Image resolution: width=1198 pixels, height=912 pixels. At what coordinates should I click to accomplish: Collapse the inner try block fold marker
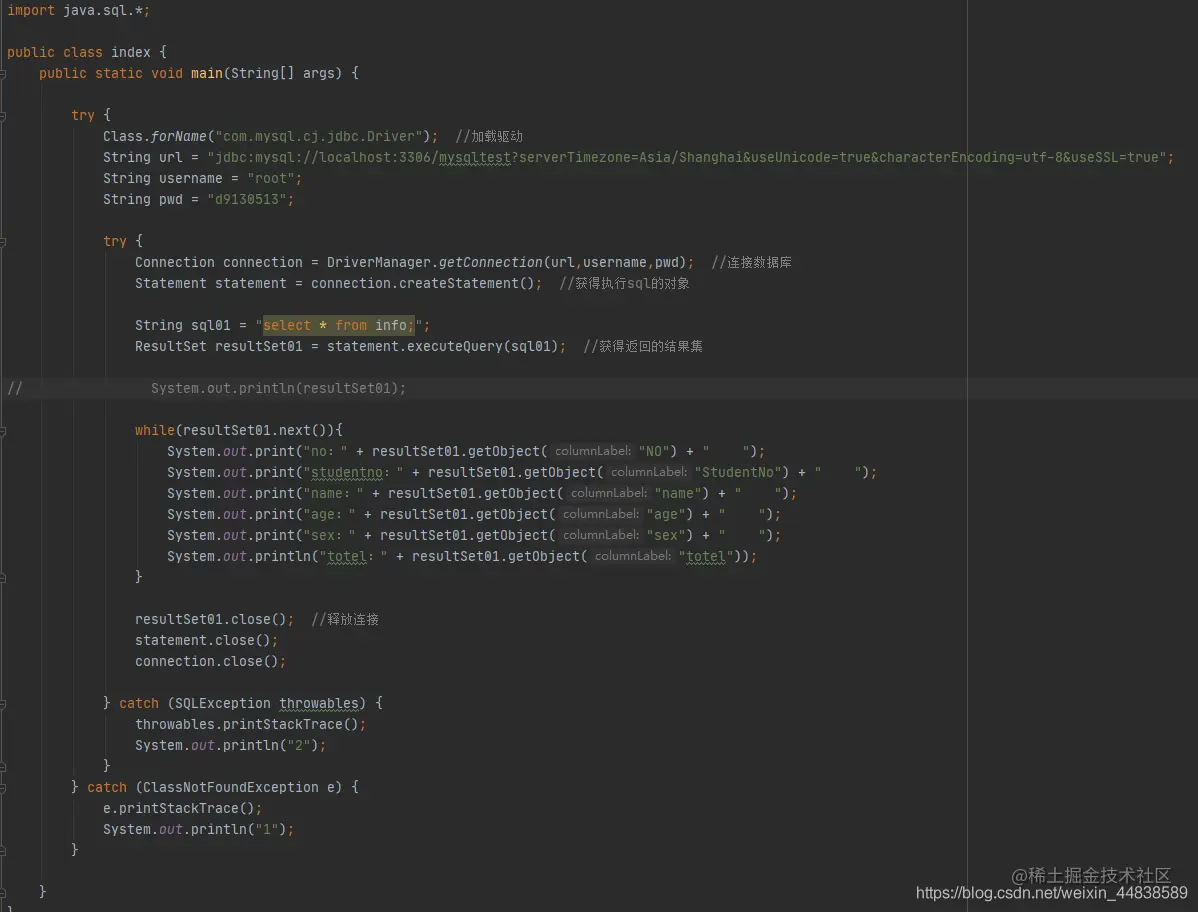tap(2, 242)
